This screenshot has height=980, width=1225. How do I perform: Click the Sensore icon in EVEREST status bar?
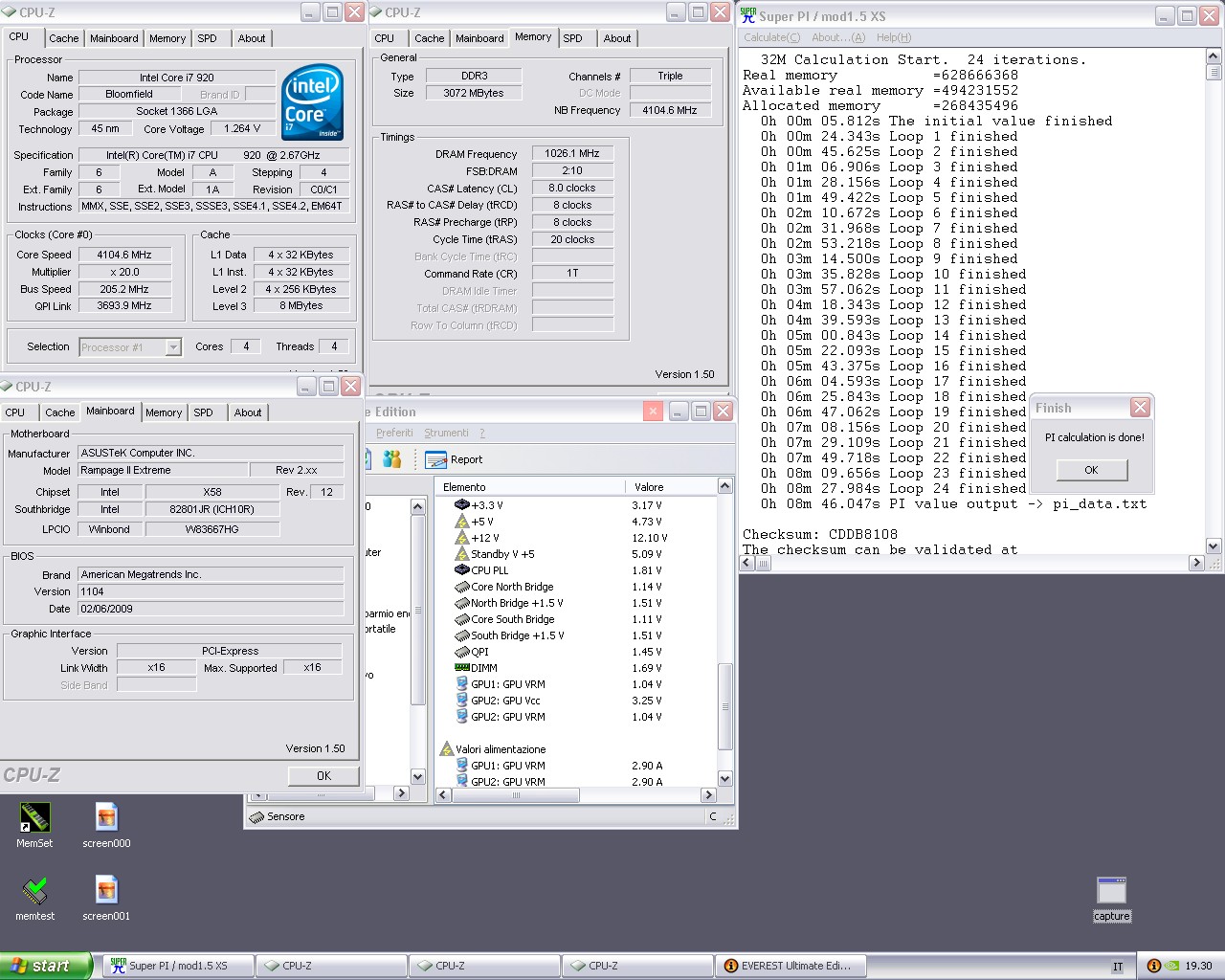(x=256, y=816)
